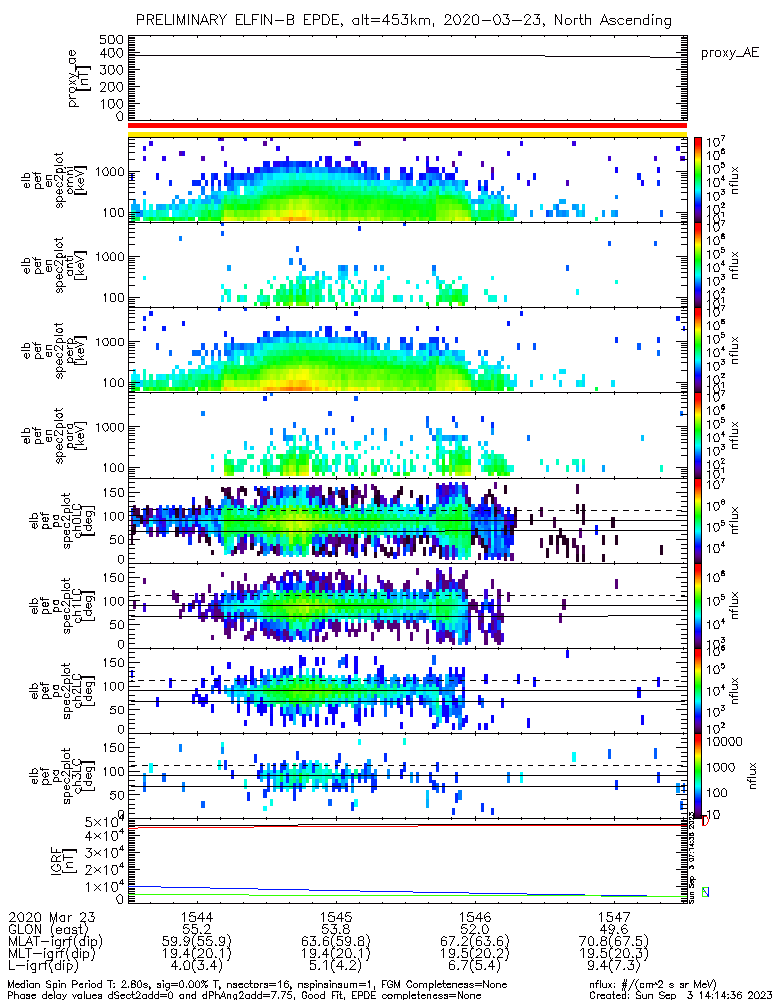The image size is (775, 1000).
Task: Click the black proxy_ae line plot panel
Action: [x=408, y=78]
